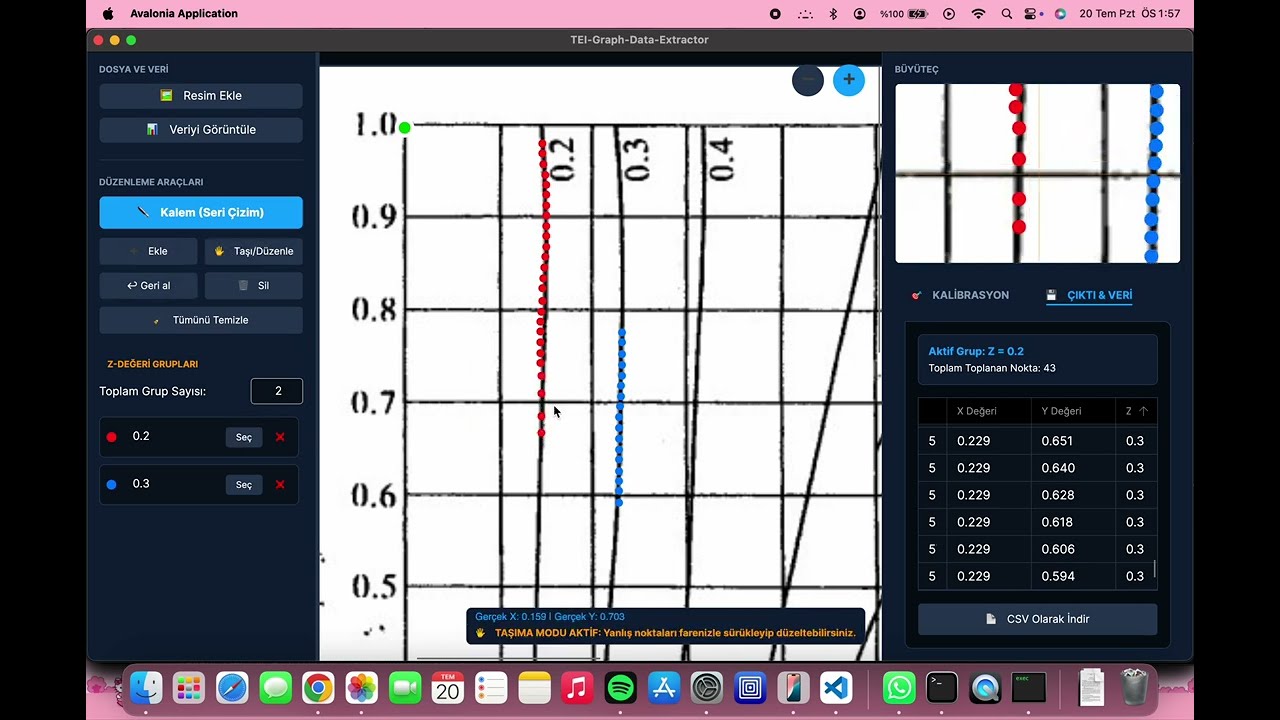Focus the Toplam Grup Sayısı input field
The height and width of the screenshot is (720, 1280).
(x=277, y=391)
